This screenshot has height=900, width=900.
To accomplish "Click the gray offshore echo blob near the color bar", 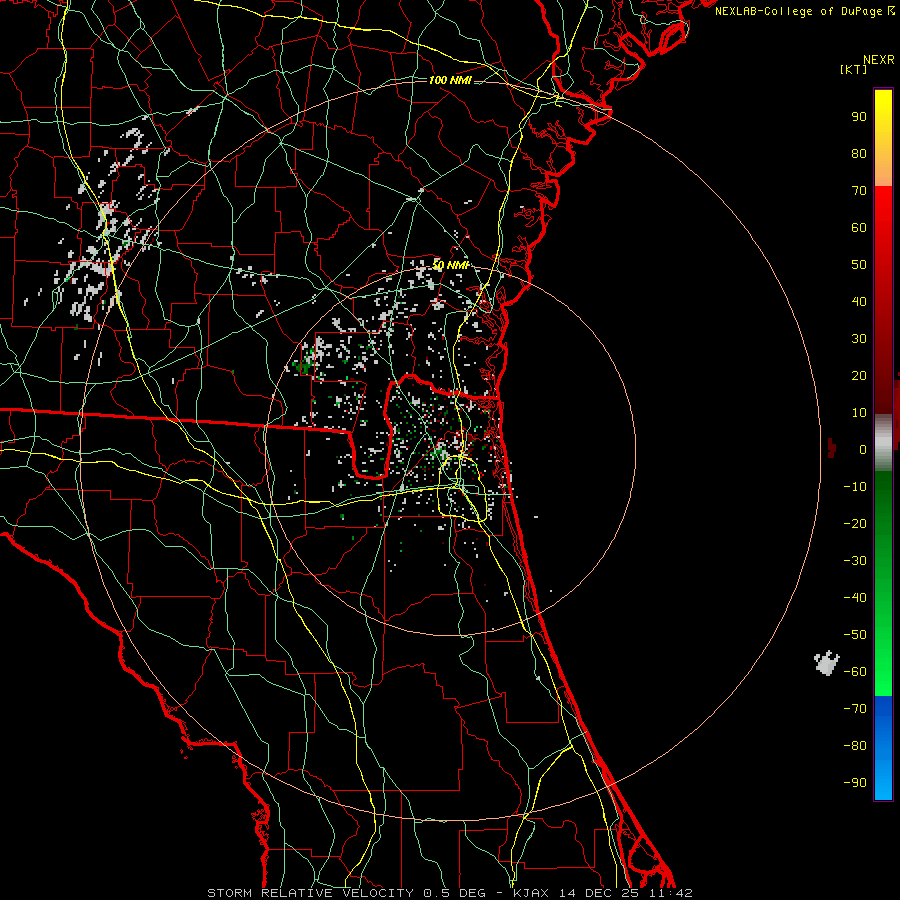I will 827,663.
